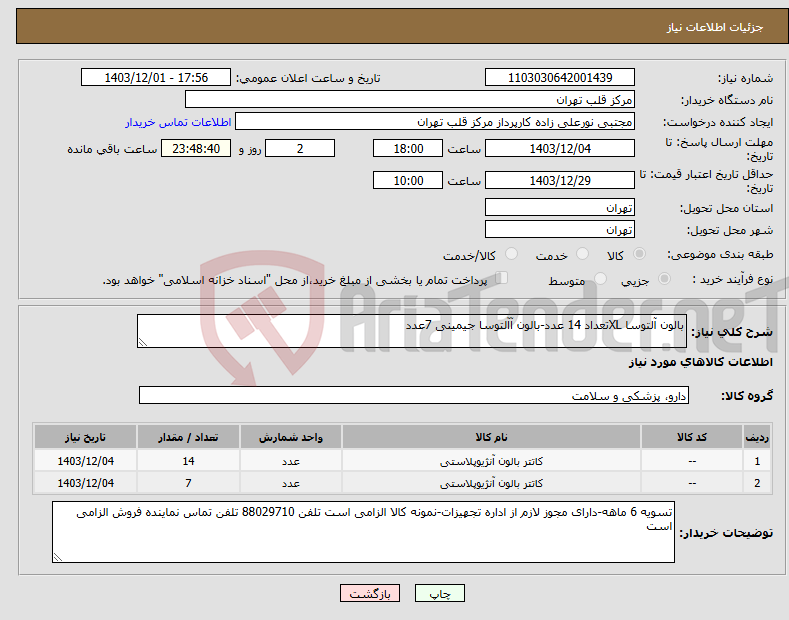
Task: Click the resize handle of description textarea
Action: [143, 342]
